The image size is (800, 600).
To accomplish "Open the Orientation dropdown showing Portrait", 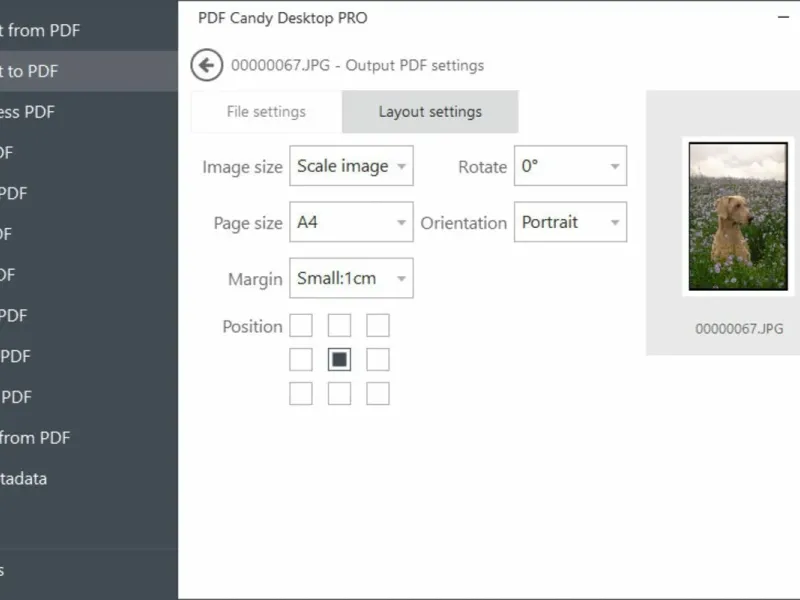I will pos(570,222).
